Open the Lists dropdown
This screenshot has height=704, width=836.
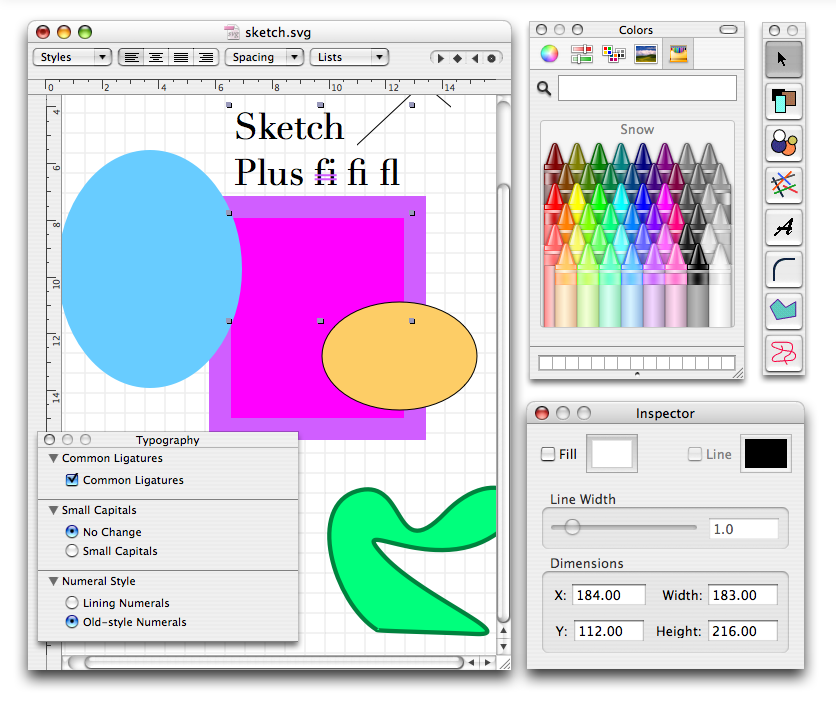[x=349, y=57]
